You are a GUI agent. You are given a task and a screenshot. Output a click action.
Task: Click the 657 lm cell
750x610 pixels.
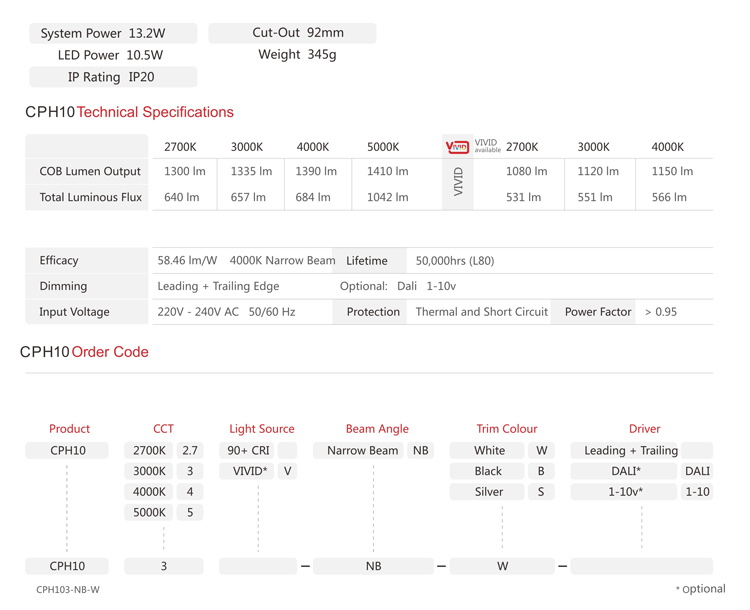(248, 197)
